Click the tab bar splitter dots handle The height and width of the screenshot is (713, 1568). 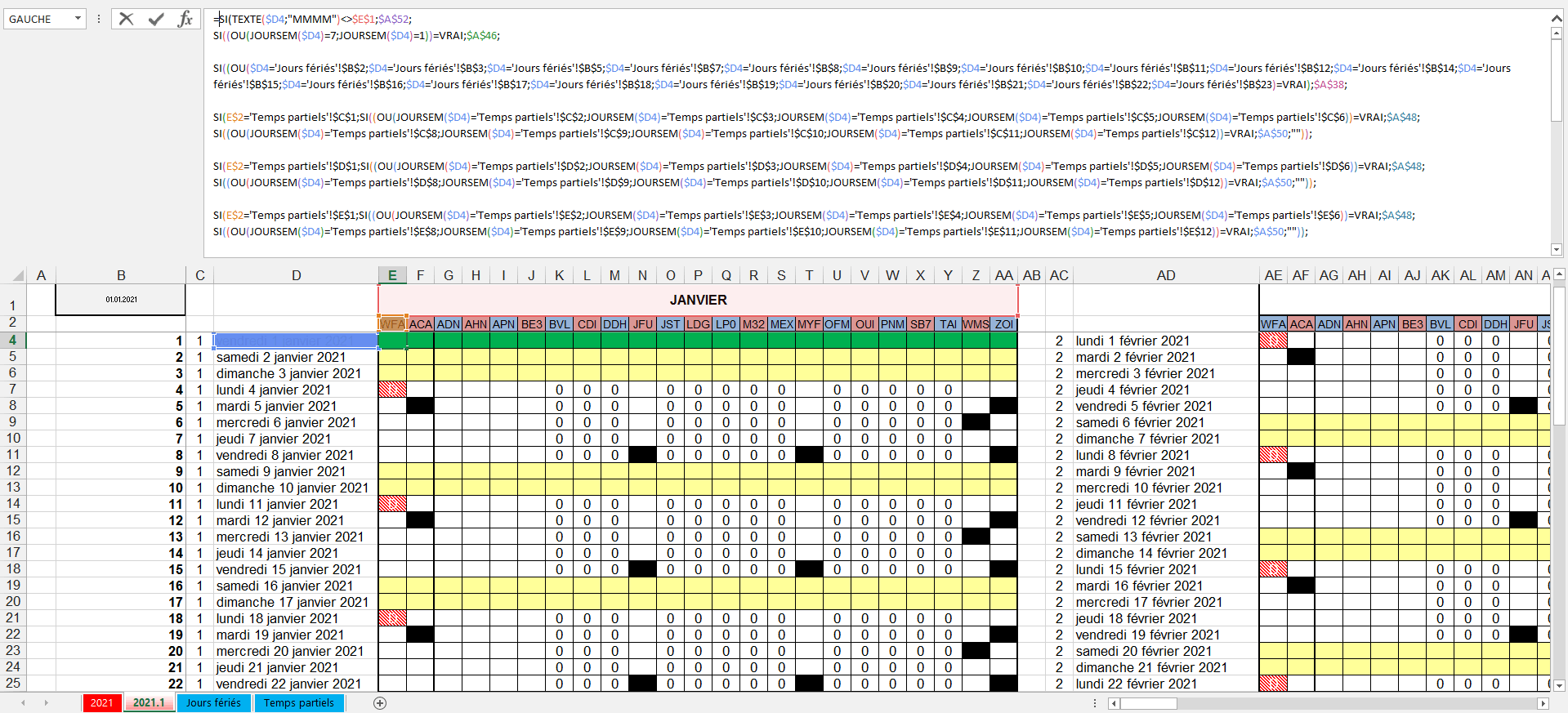pos(1095,703)
